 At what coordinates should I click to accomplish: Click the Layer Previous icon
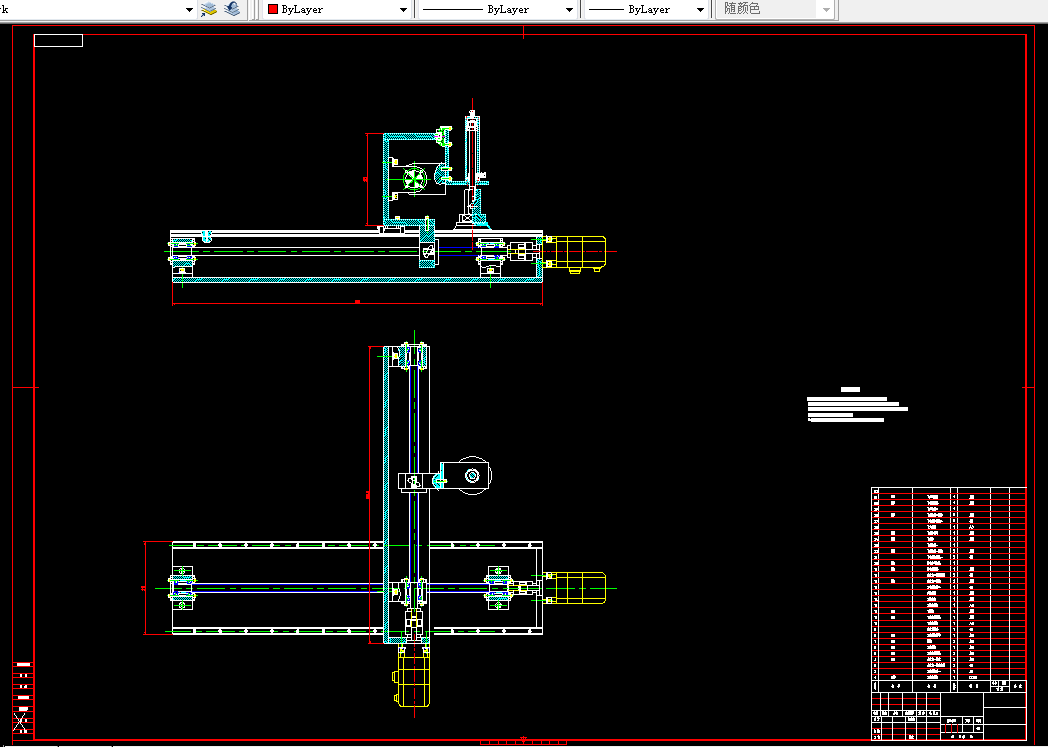pyautogui.click(x=232, y=9)
